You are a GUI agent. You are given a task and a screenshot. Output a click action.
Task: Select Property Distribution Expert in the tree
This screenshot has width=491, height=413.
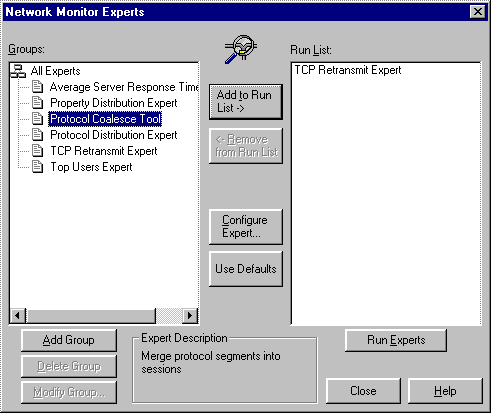click(114, 103)
